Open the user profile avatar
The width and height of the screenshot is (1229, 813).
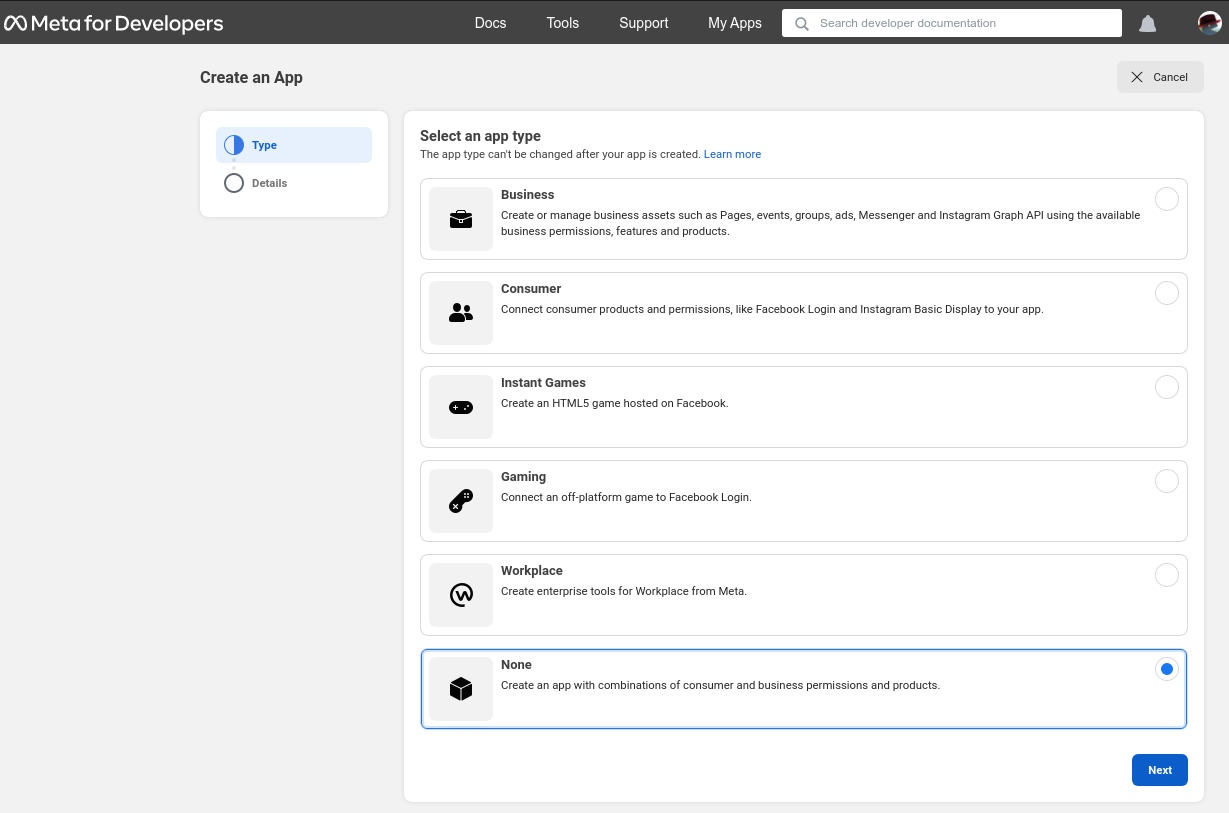point(1210,23)
